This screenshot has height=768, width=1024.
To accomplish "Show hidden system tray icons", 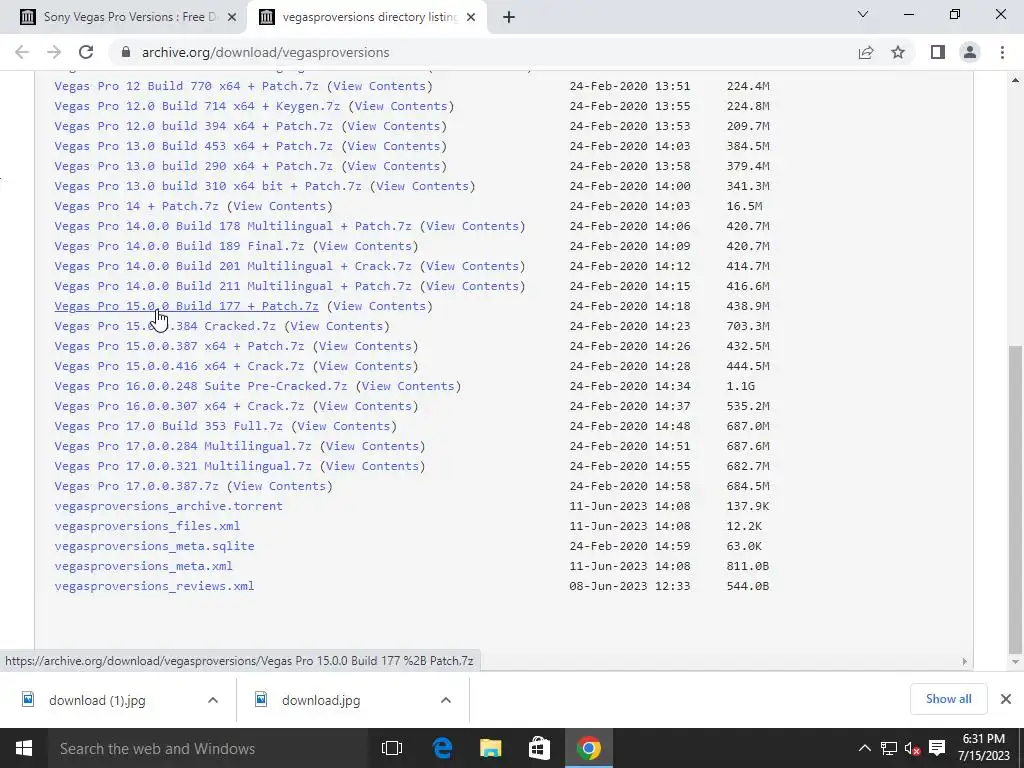I will 864,748.
